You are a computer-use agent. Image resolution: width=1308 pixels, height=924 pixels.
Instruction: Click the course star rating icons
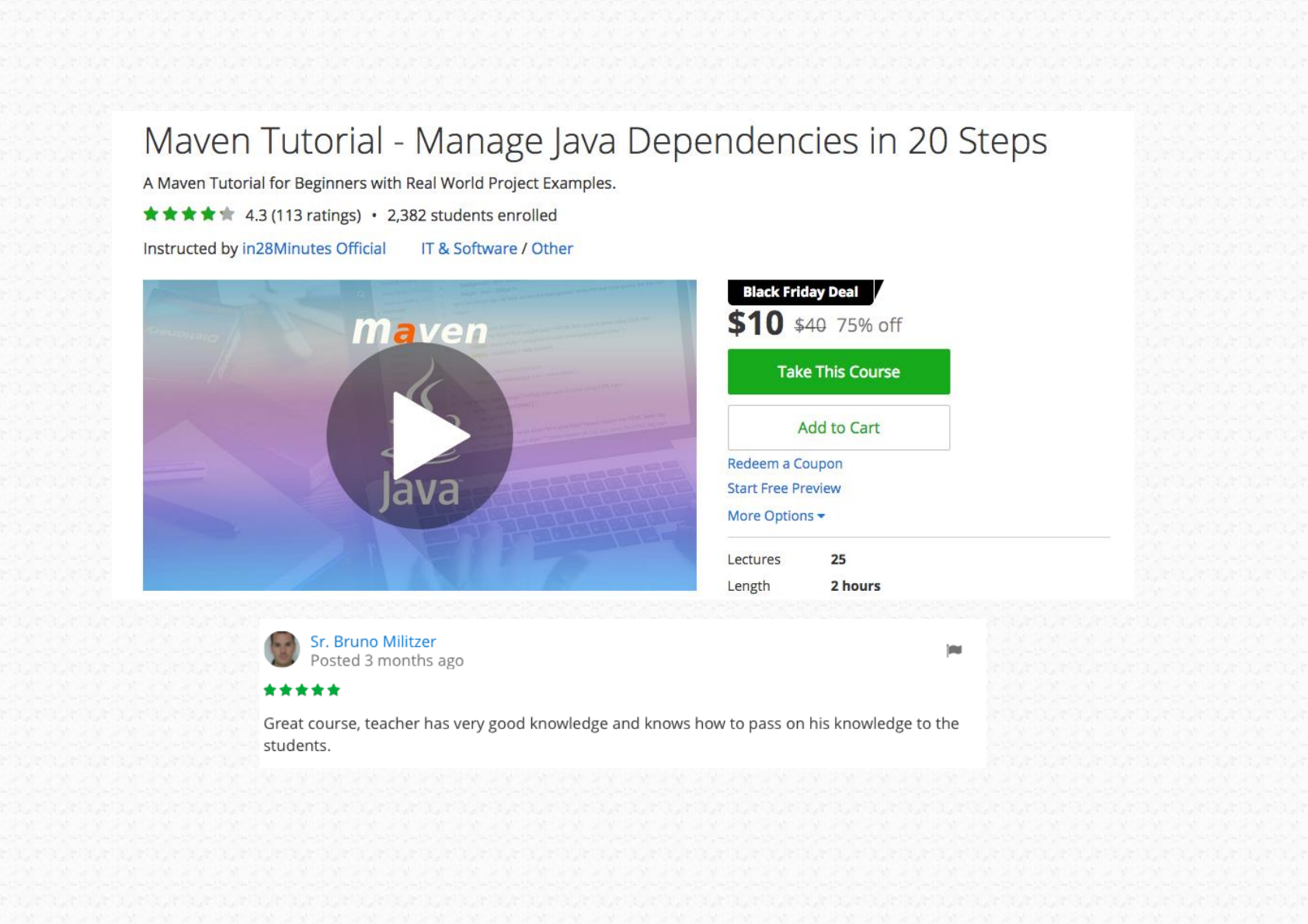click(189, 214)
